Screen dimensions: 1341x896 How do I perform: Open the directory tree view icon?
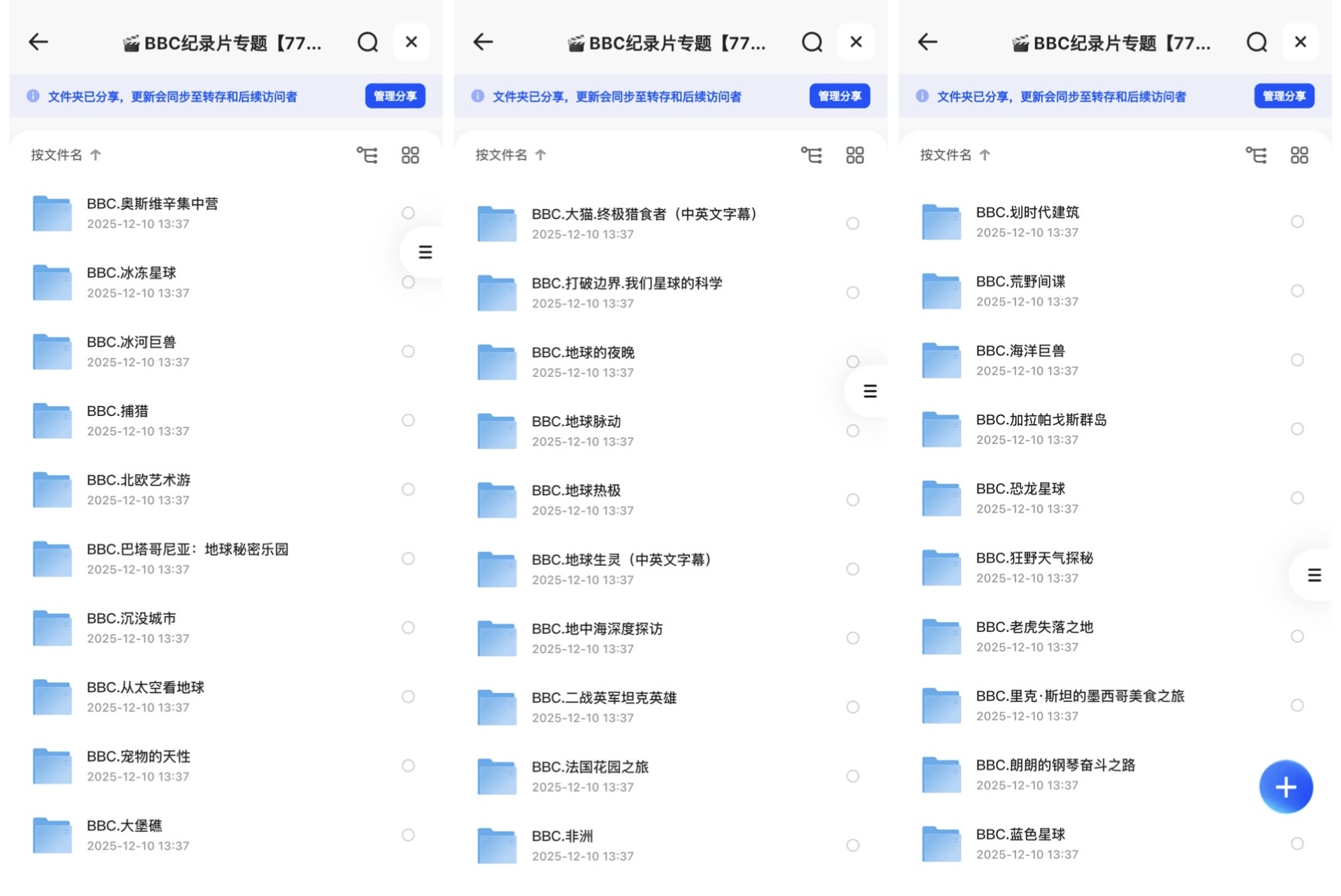[x=366, y=154]
